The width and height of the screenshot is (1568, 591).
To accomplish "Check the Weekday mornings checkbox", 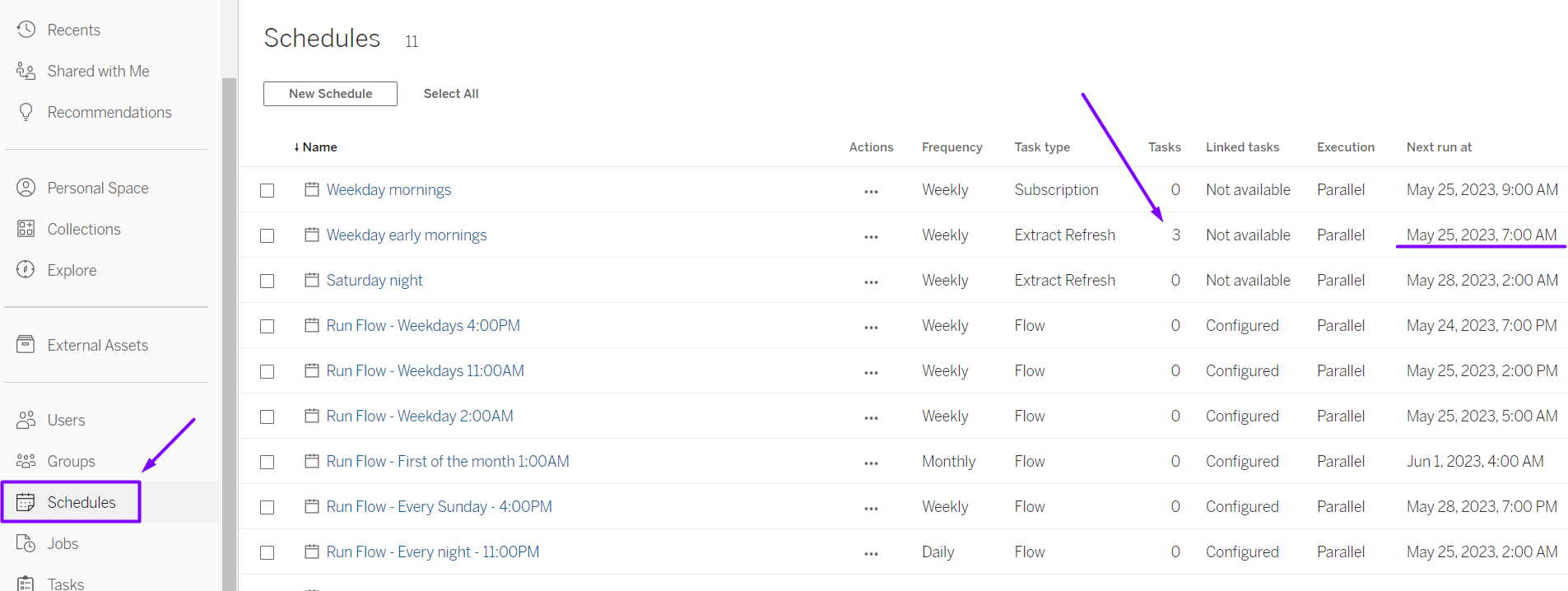I will (268, 190).
